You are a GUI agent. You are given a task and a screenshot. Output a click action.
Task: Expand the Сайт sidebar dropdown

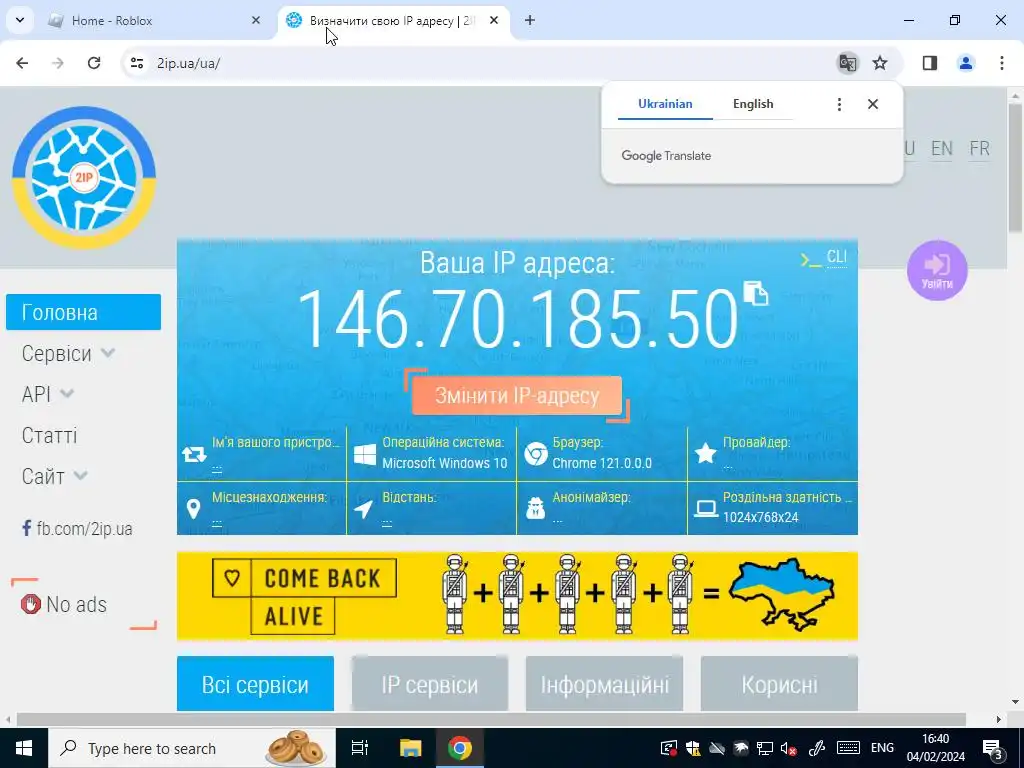coord(54,477)
